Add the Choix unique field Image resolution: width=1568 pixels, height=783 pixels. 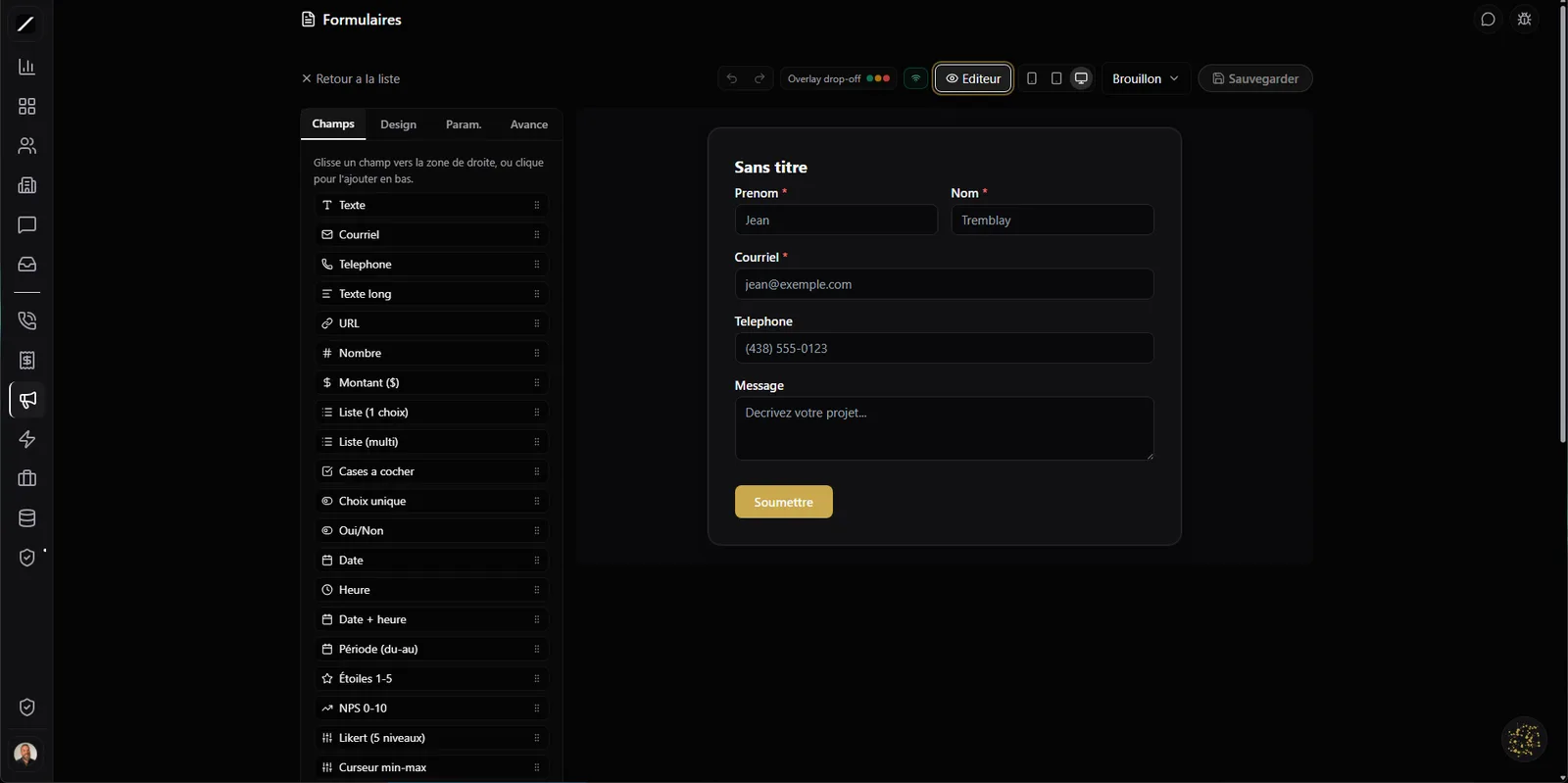[x=431, y=501]
